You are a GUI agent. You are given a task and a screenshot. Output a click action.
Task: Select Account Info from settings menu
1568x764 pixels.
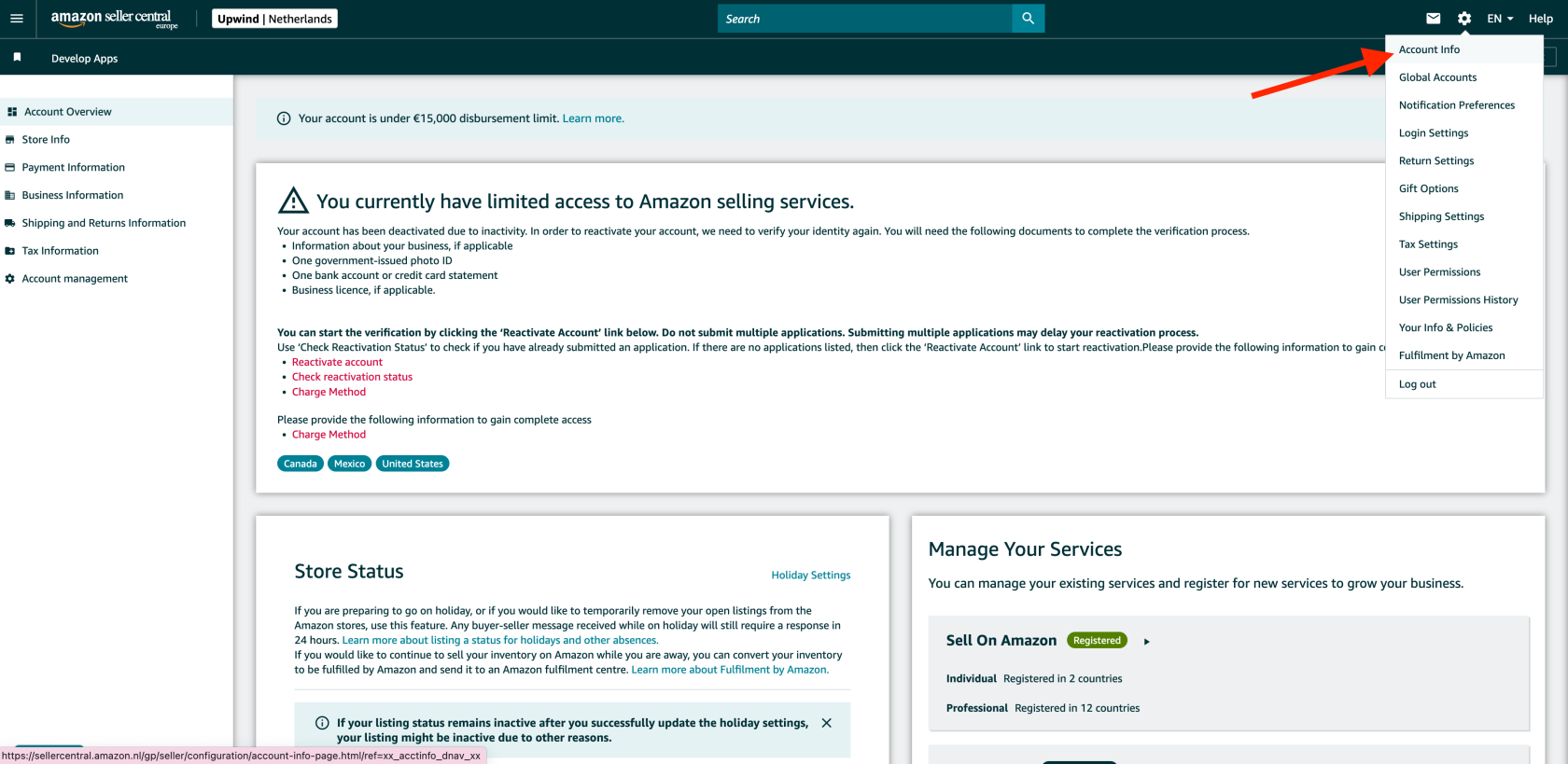coord(1429,49)
